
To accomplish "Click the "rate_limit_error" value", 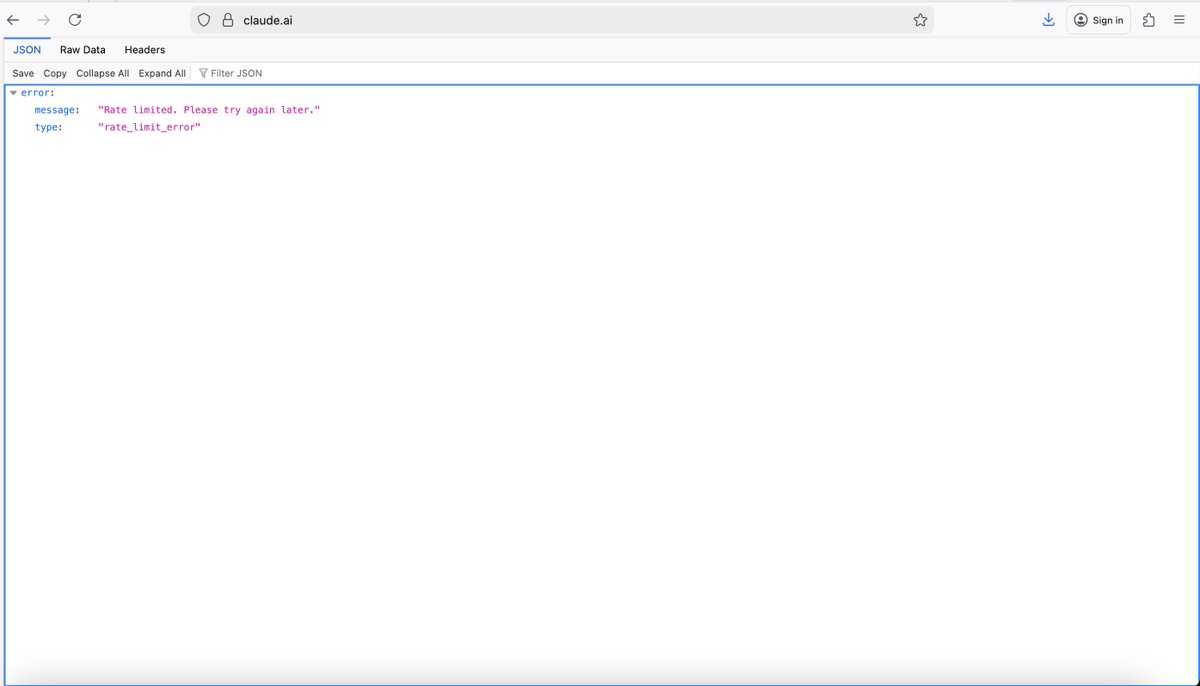I will tap(149, 128).
